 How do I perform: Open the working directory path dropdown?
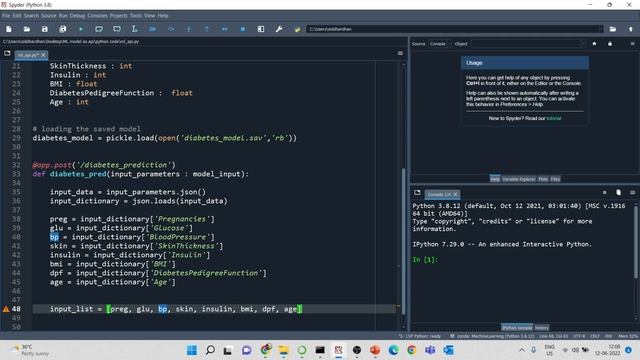click(600, 29)
